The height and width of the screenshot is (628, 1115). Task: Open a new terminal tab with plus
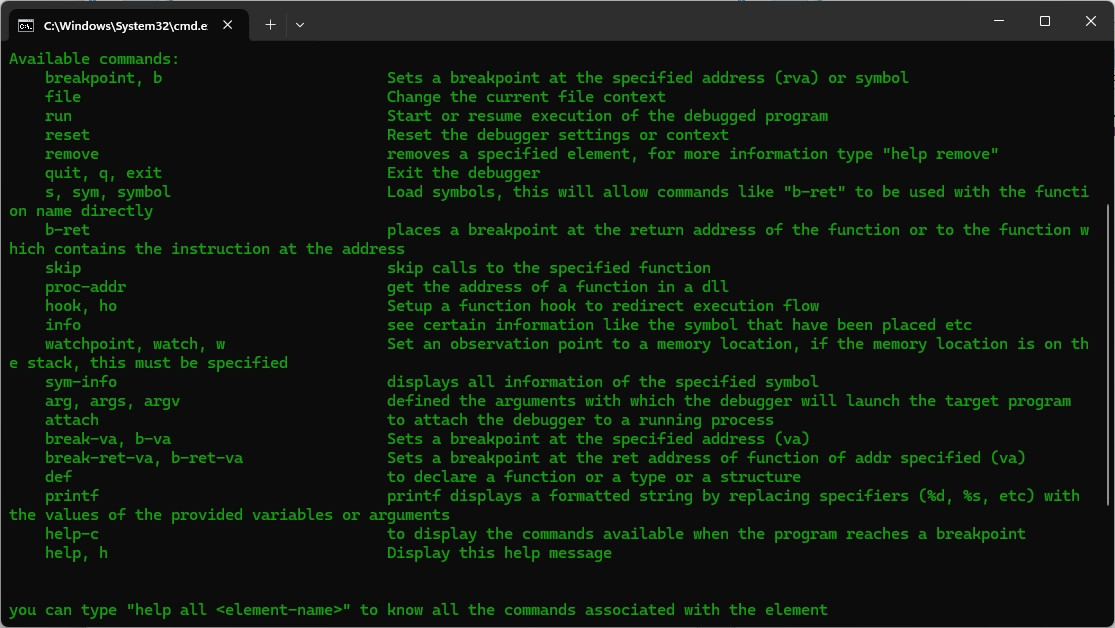tap(270, 25)
